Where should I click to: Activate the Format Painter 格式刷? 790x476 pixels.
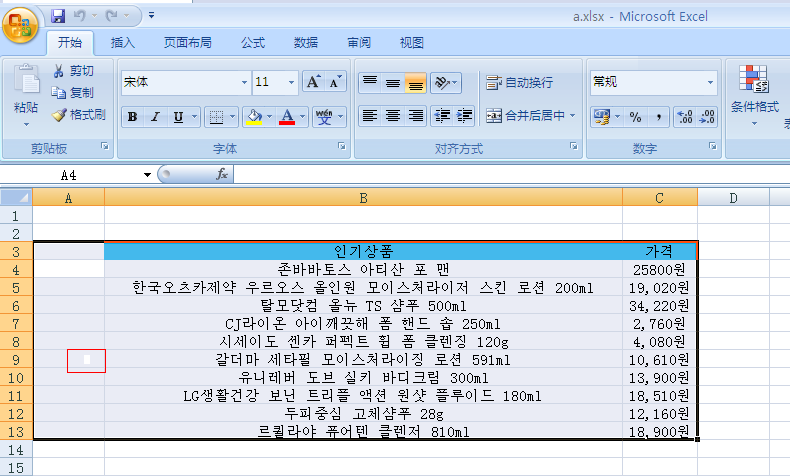coord(80,115)
